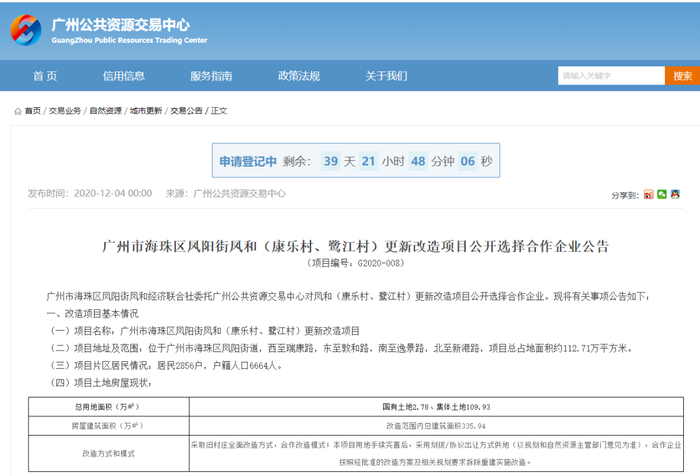Click the announcement main title

click(x=355, y=246)
